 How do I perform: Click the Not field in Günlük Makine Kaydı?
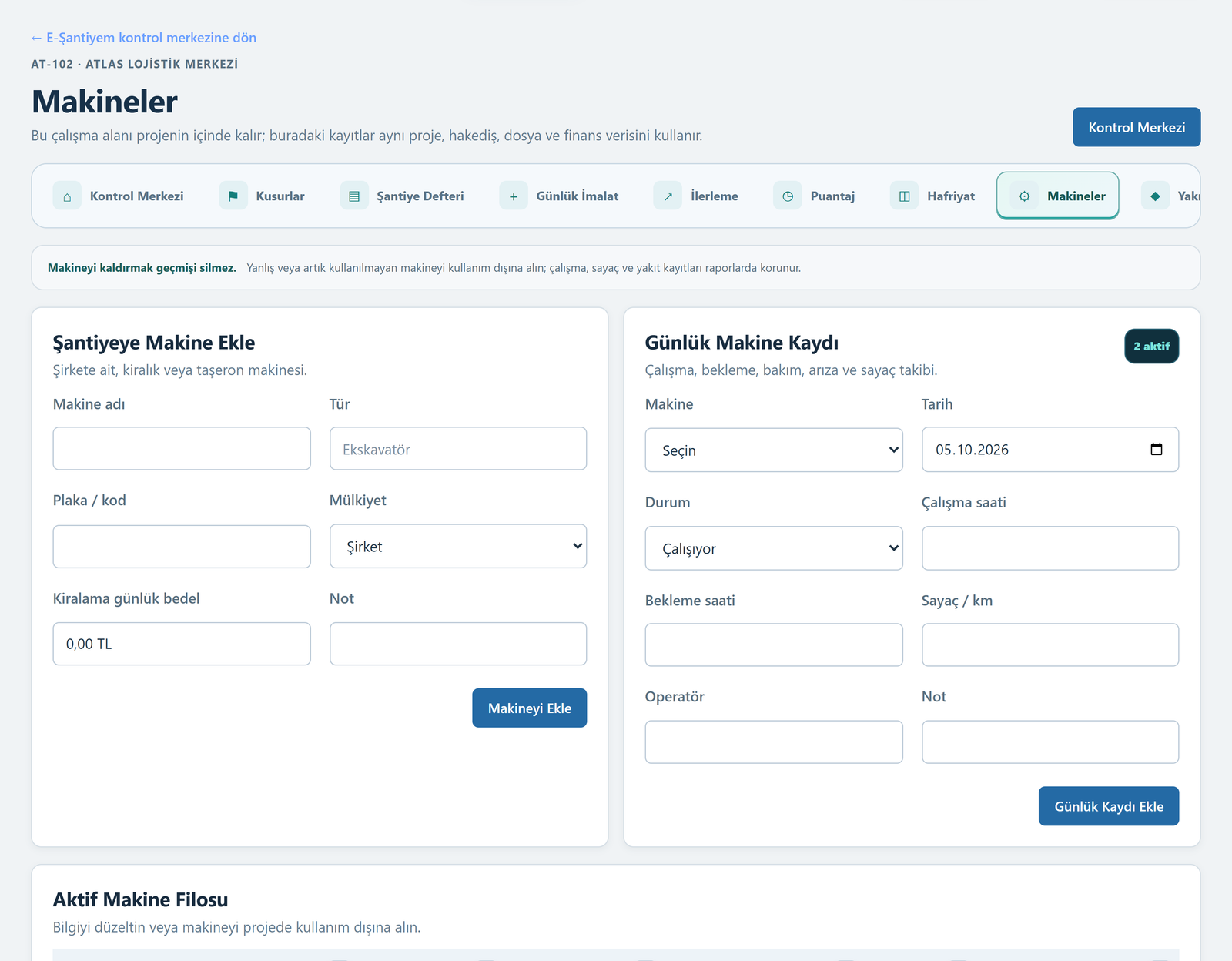click(1050, 742)
